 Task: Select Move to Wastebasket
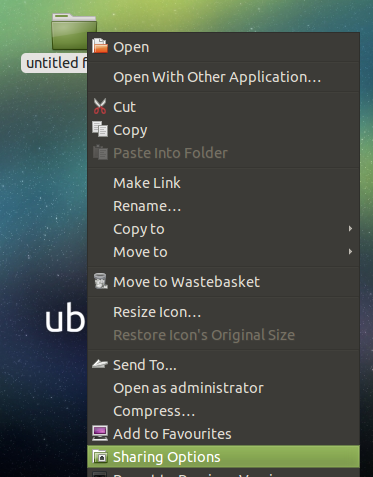223,282
